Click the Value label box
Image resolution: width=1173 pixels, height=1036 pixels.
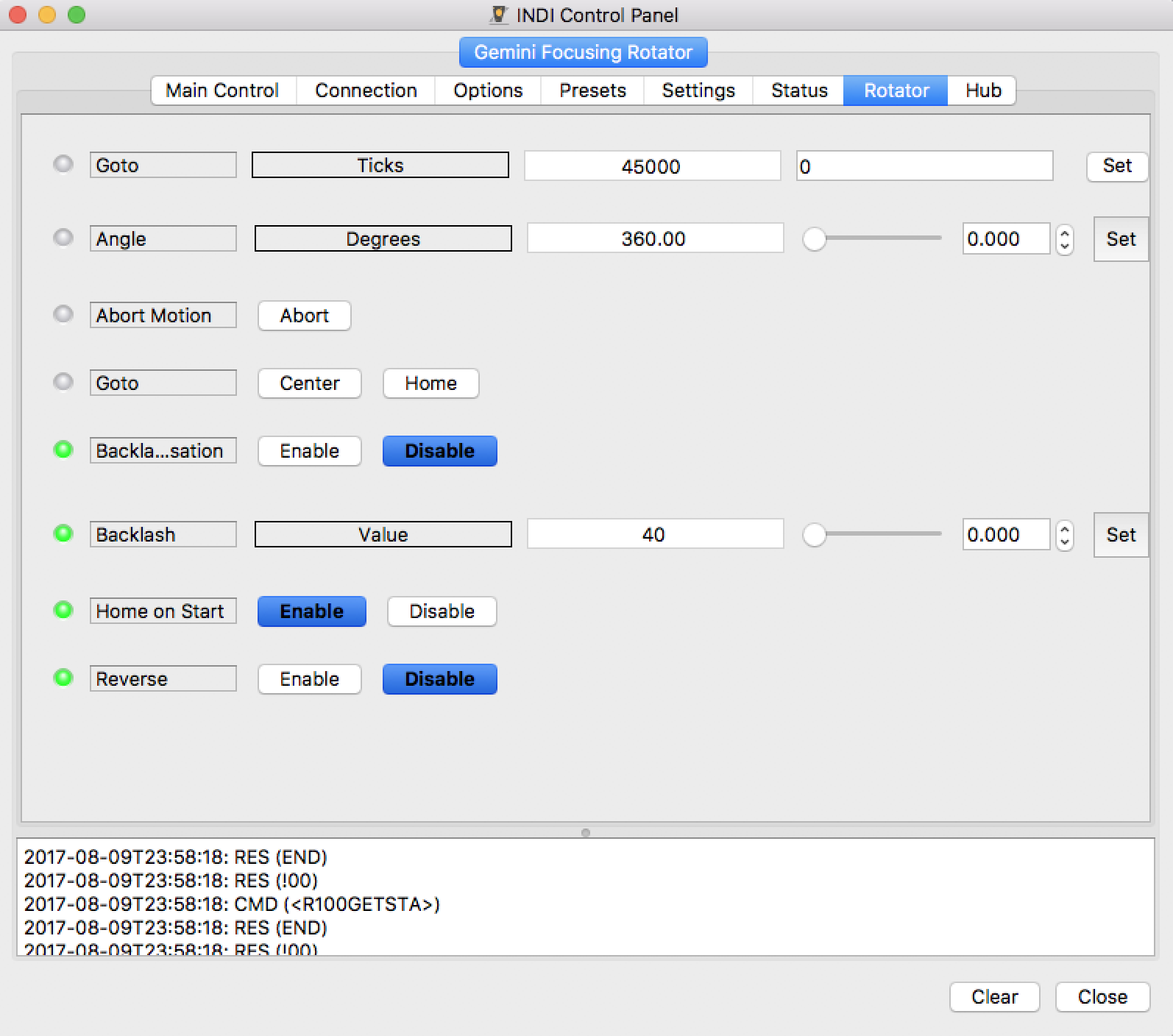pos(383,534)
